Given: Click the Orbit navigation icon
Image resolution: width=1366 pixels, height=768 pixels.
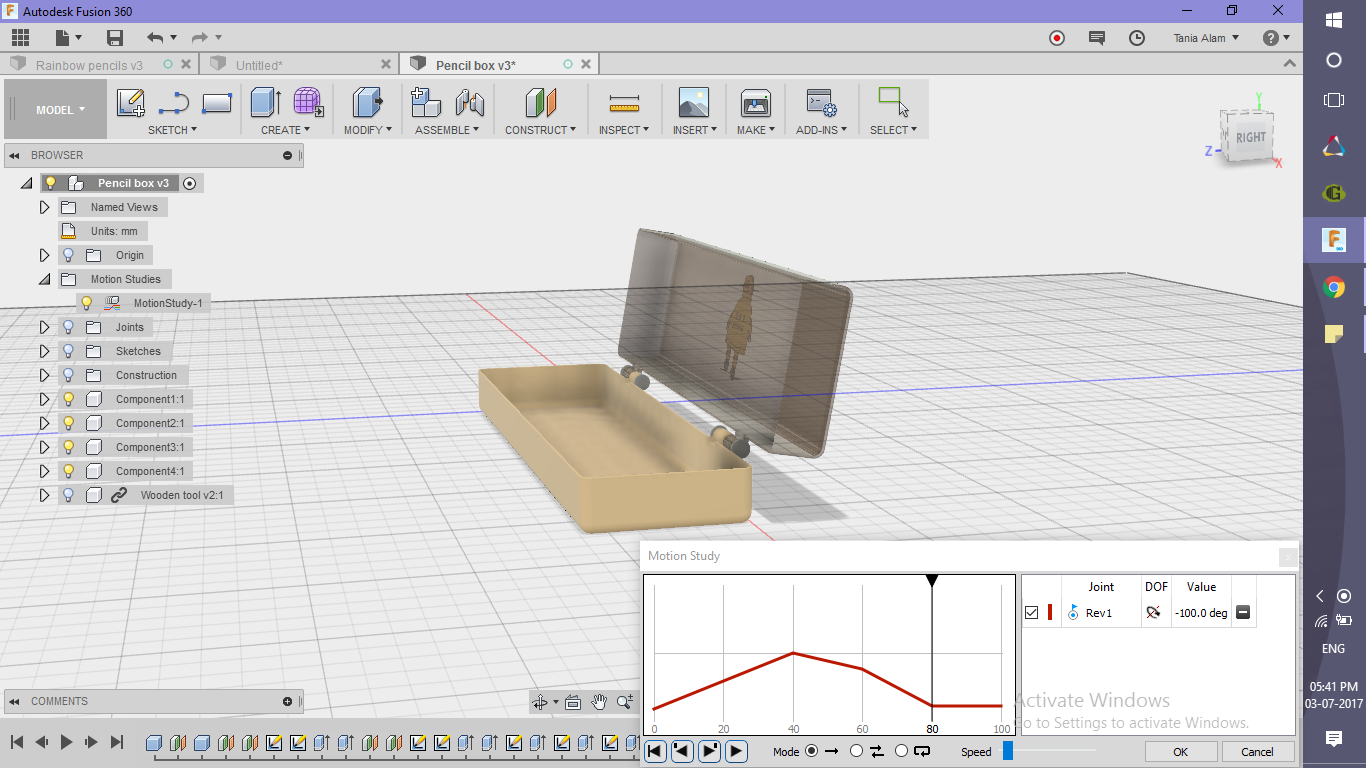Looking at the screenshot, I should coord(541,702).
